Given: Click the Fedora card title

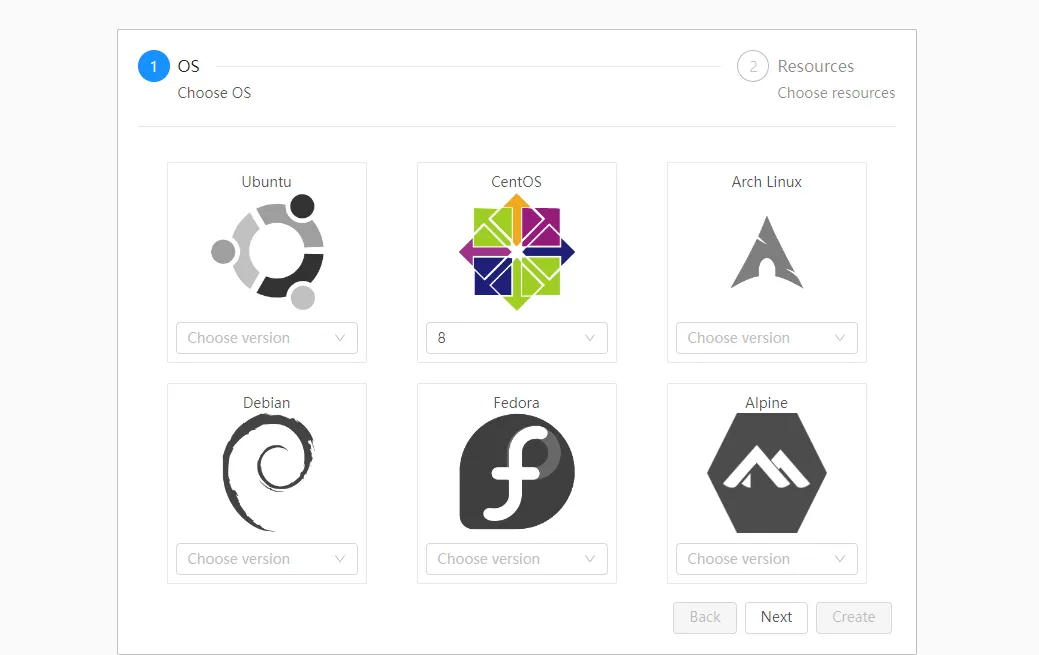Looking at the screenshot, I should coord(516,402).
